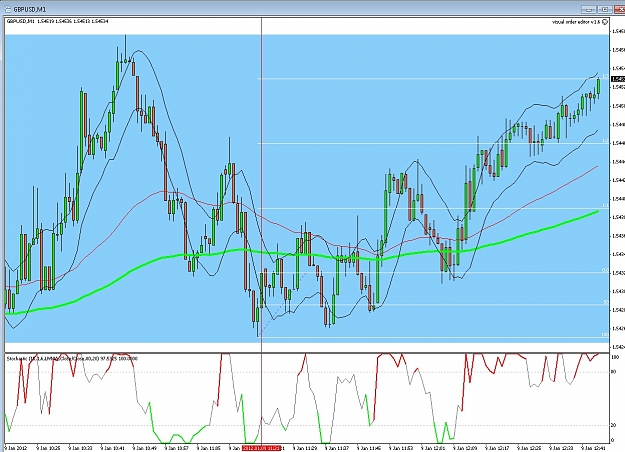Click the smiley face expert advisor icon

(605, 22)
